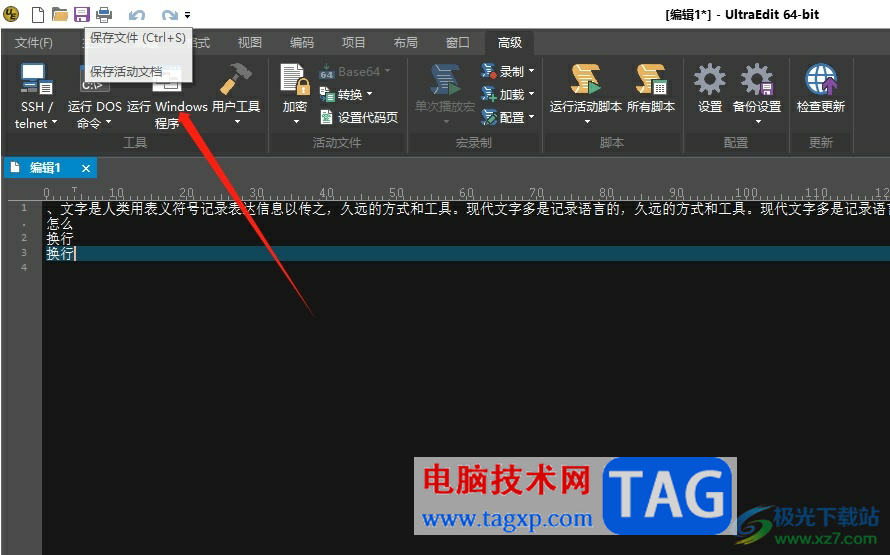Open 设置 gear icon
This screenshot has height=555, width=890.
710,79
